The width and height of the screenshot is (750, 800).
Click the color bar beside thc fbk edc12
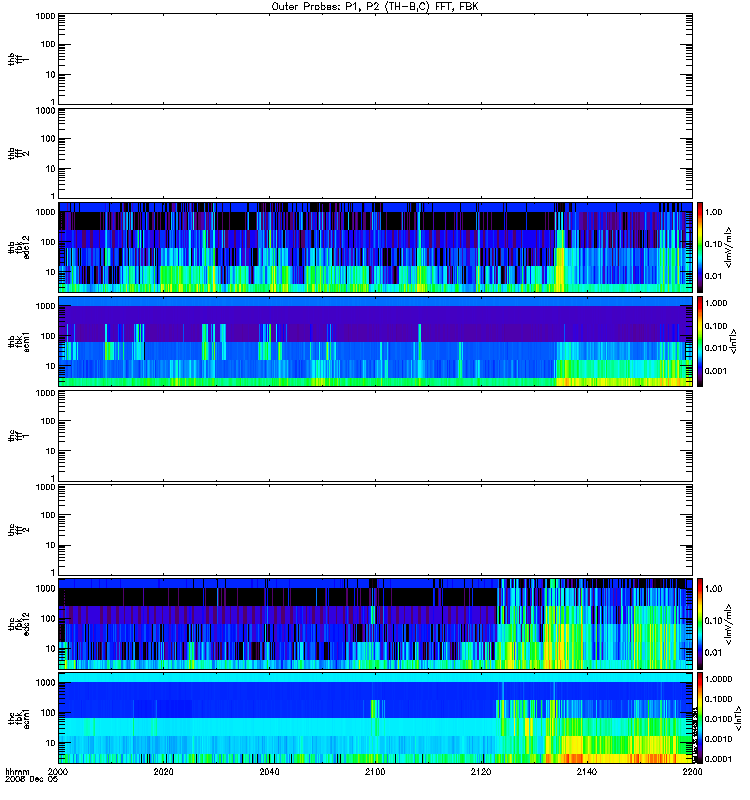(700, 624)
